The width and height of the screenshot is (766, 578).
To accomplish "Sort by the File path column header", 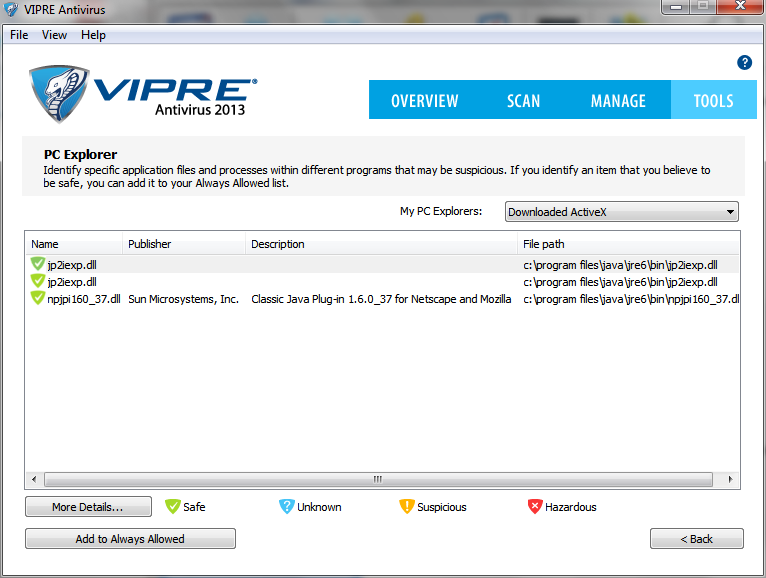I will click(628, 244).
